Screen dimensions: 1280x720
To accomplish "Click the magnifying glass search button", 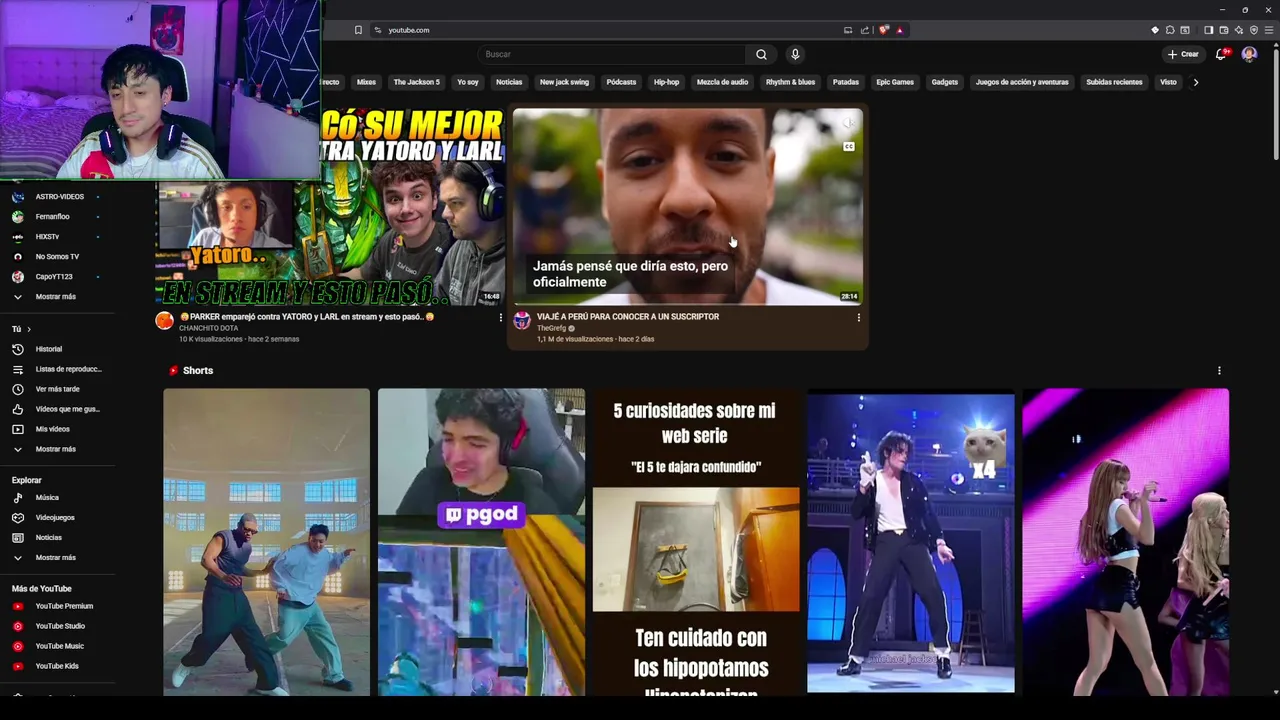I will (x=761, y=54).
